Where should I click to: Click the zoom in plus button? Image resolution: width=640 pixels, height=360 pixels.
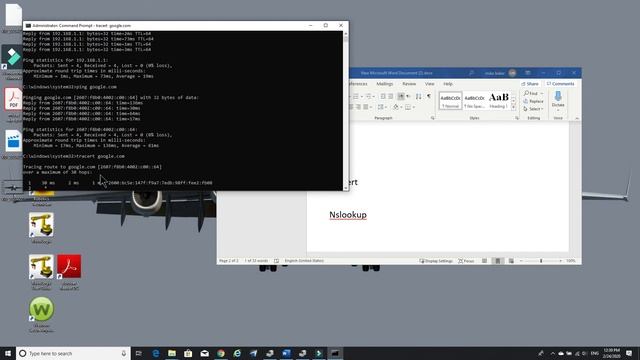point(560,260)
